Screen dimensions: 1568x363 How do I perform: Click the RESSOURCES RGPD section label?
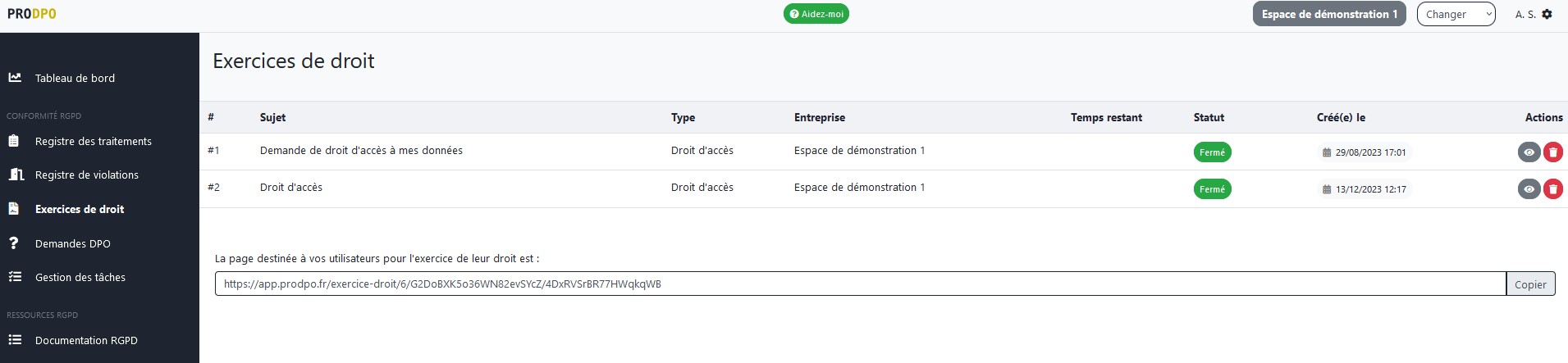(x=42, y=315)
